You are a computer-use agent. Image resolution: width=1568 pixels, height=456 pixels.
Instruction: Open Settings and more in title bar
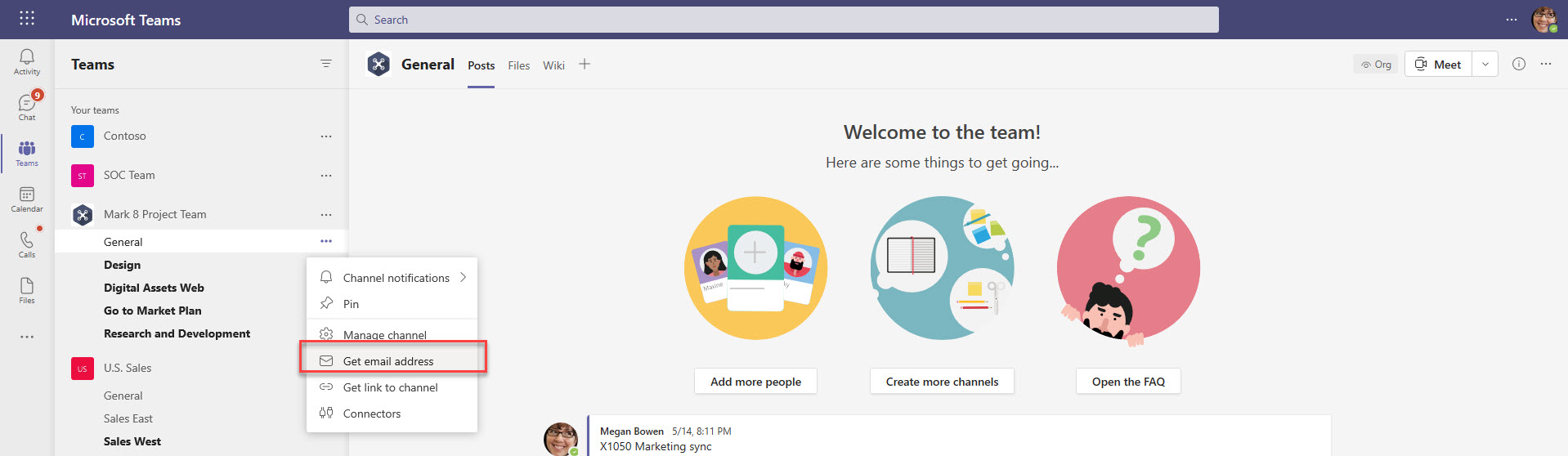[x=1512, y=20]
